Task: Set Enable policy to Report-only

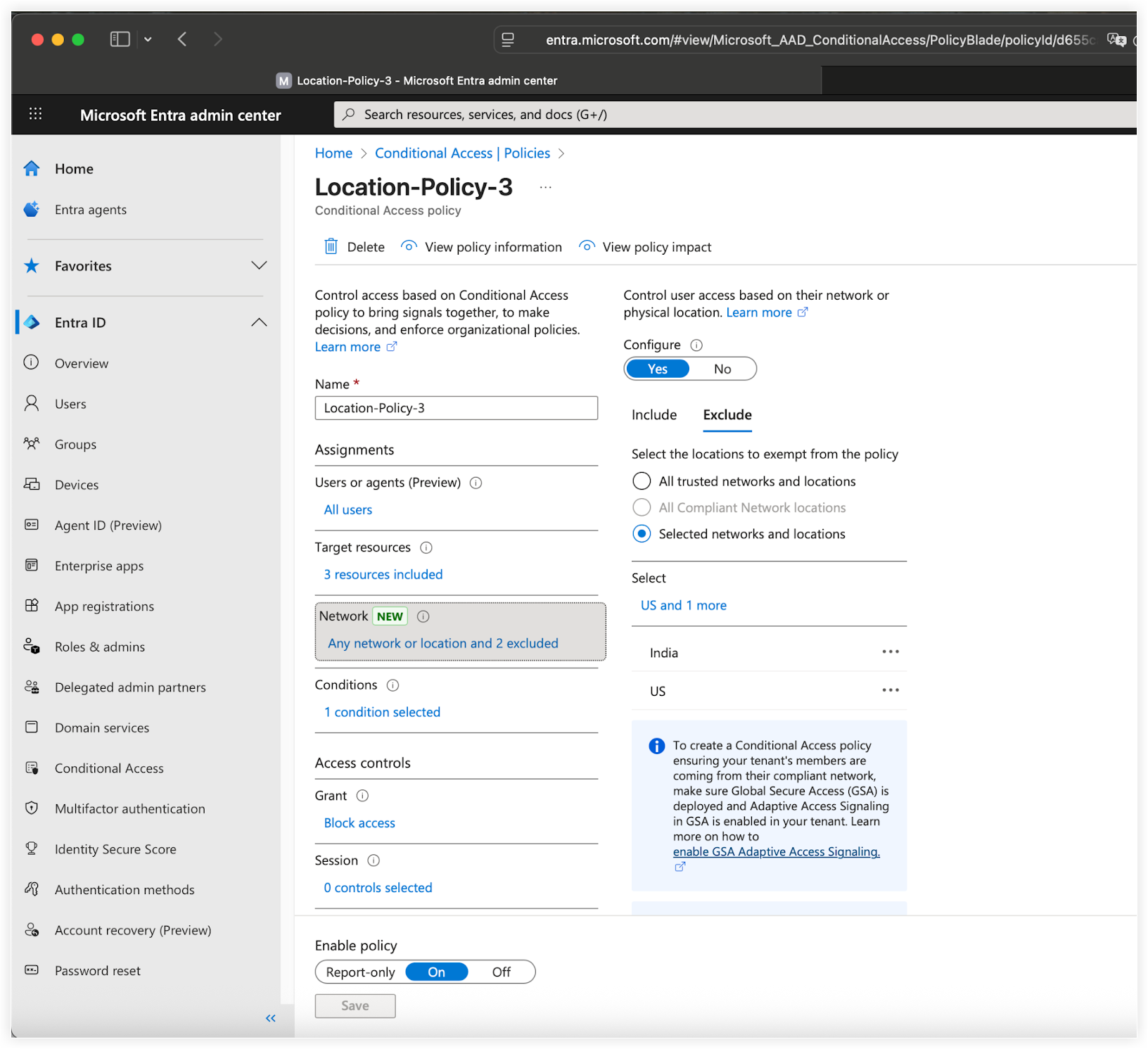Action: tap(360, 972)
